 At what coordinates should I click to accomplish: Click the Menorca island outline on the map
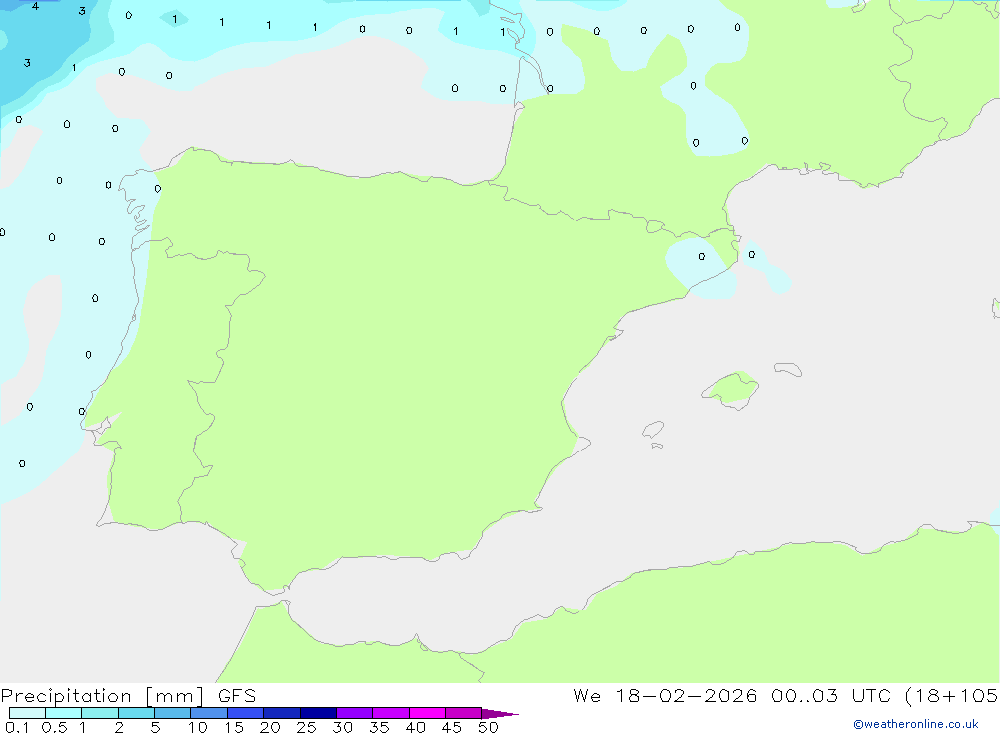788,369
